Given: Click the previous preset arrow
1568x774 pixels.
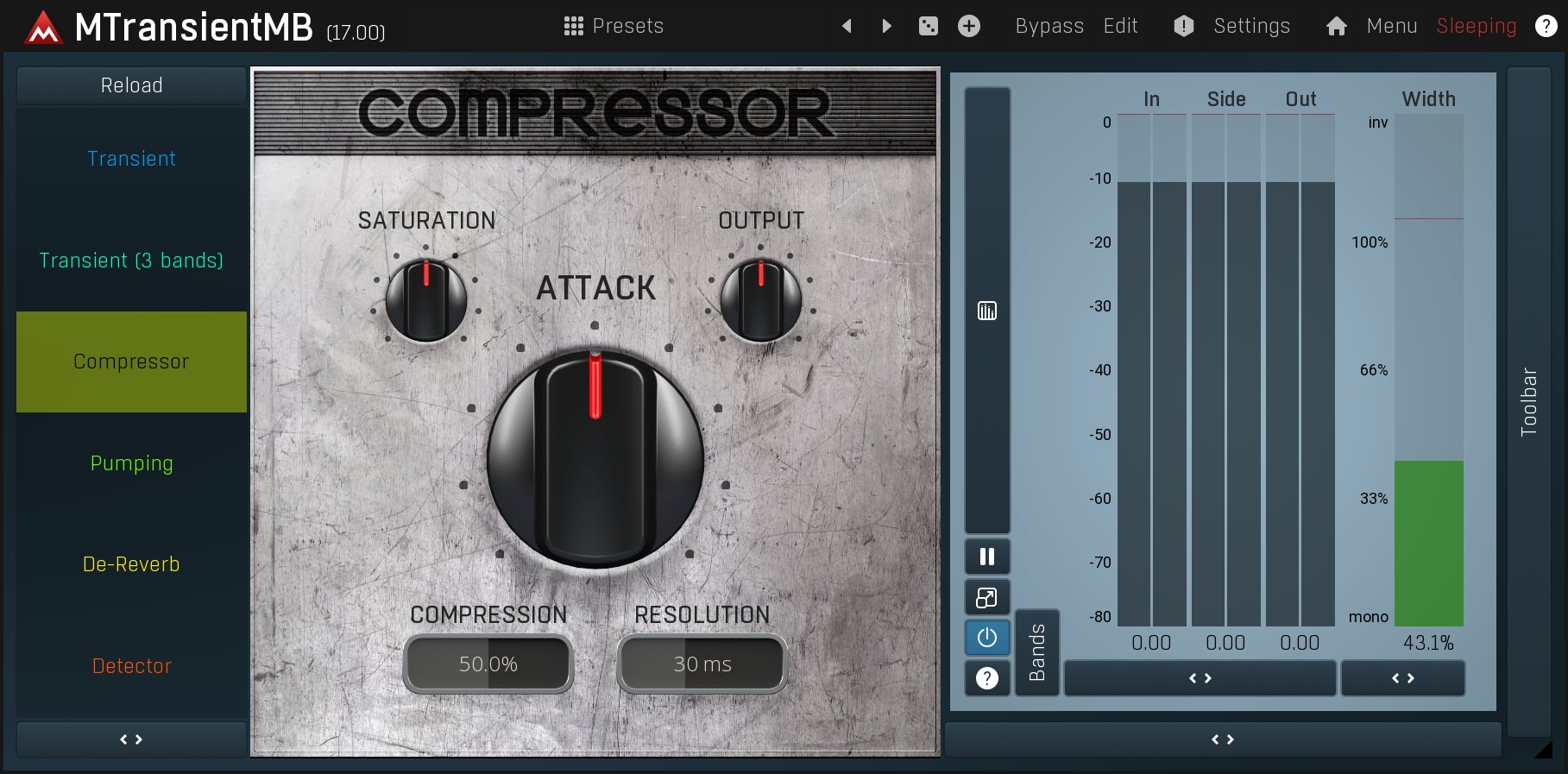Looking at the screenshot, I should coord(847,26).
